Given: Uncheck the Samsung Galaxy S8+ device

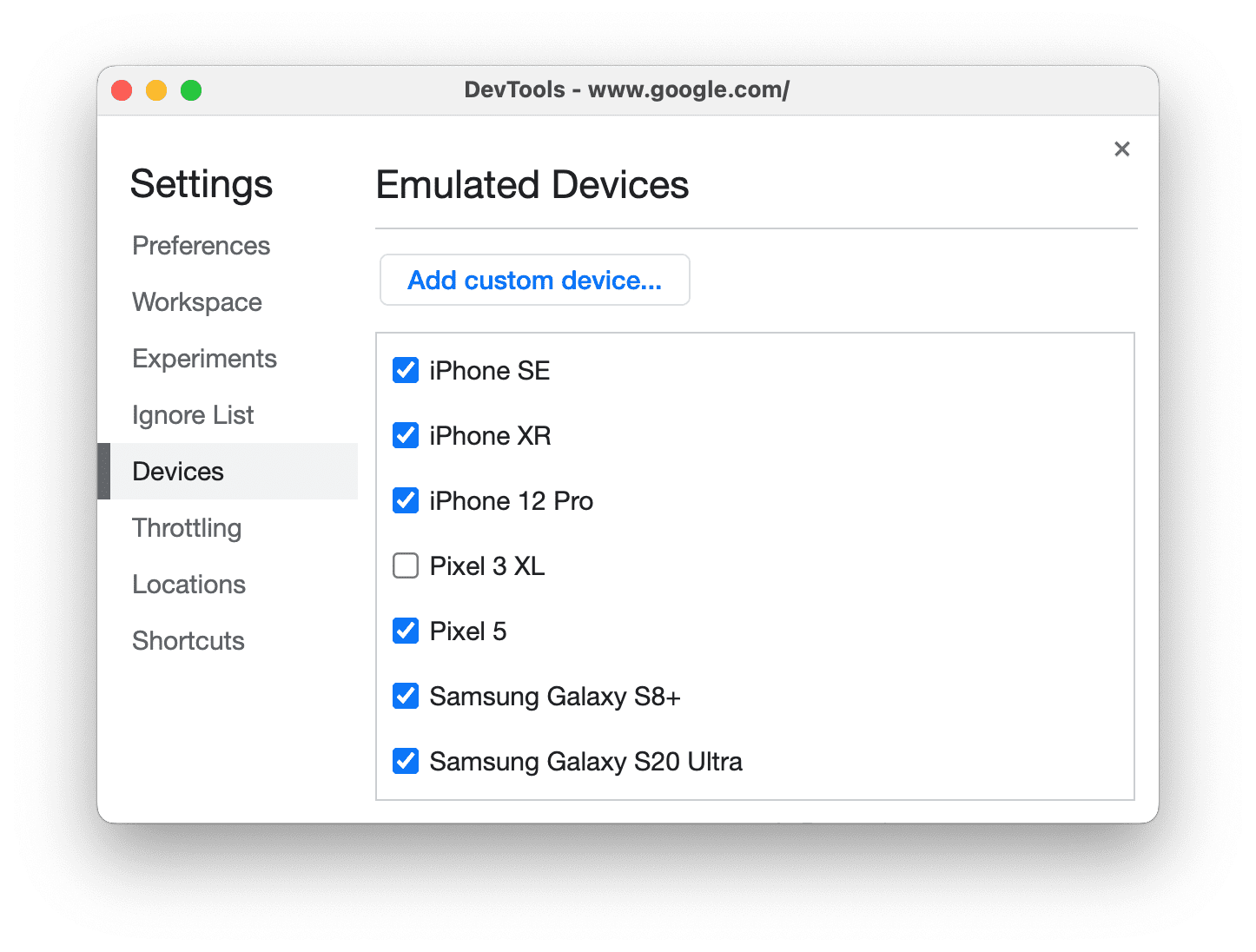Looking at the screenshot, I should [x=406, y=696].
